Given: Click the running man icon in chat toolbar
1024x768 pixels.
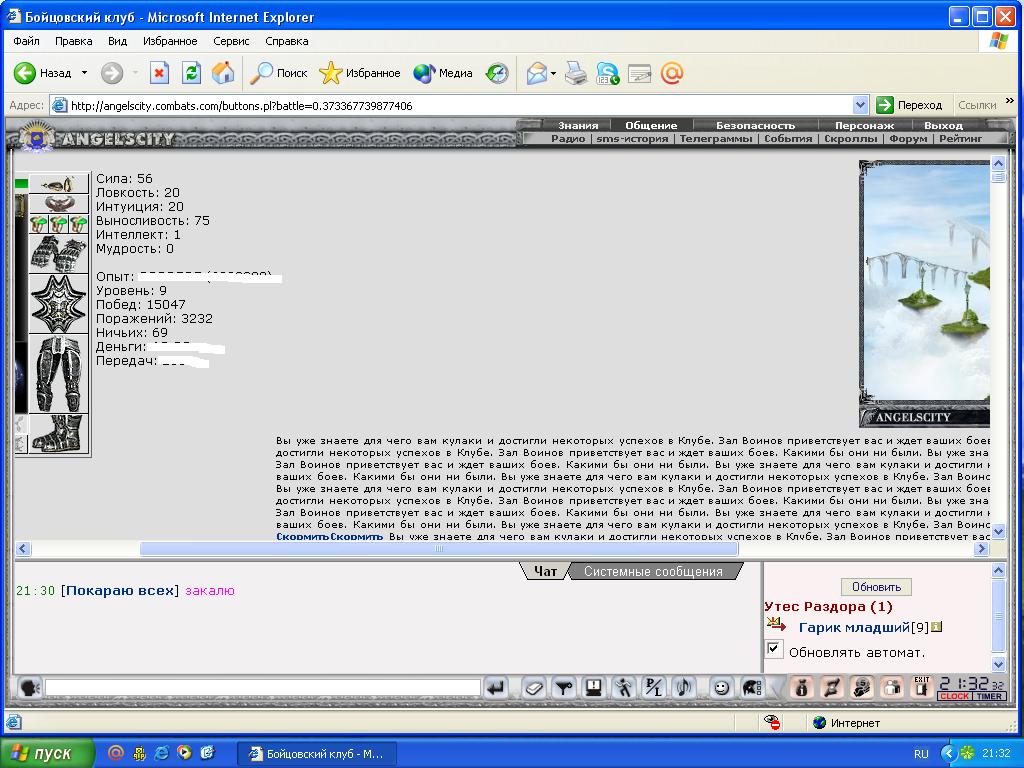Looking at the screenshot, I should 624,687.
